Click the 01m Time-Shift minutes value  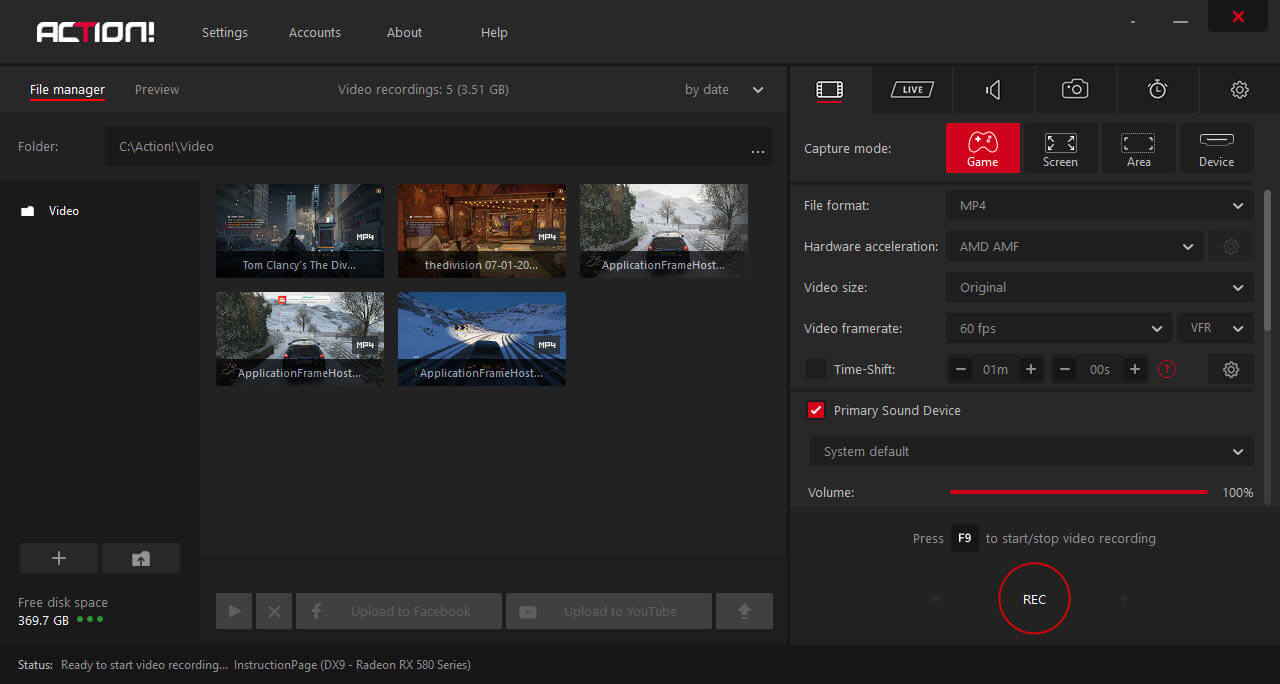point(995,370)
